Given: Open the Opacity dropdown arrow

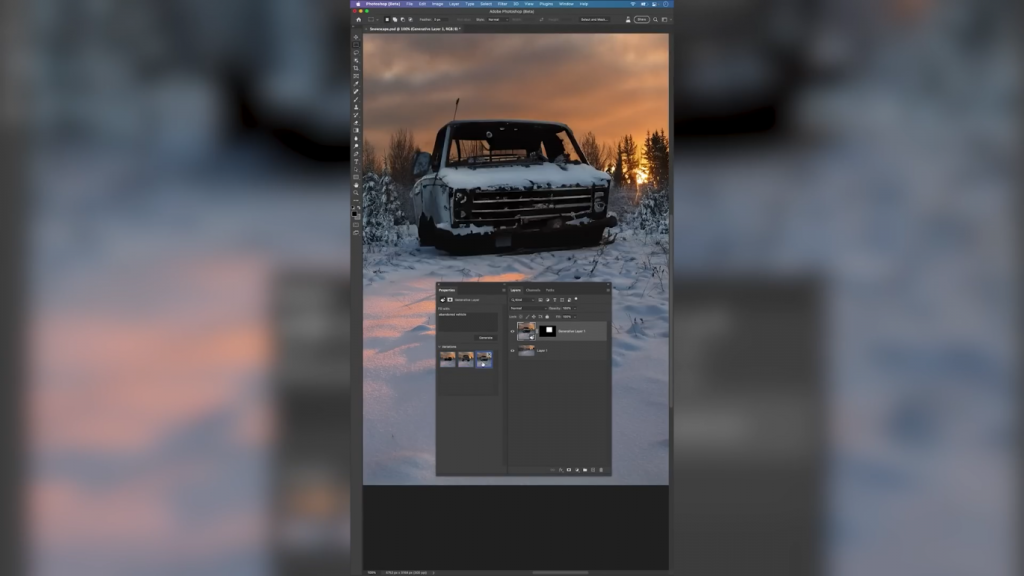Looking at the screenshot, I should 575,308.
